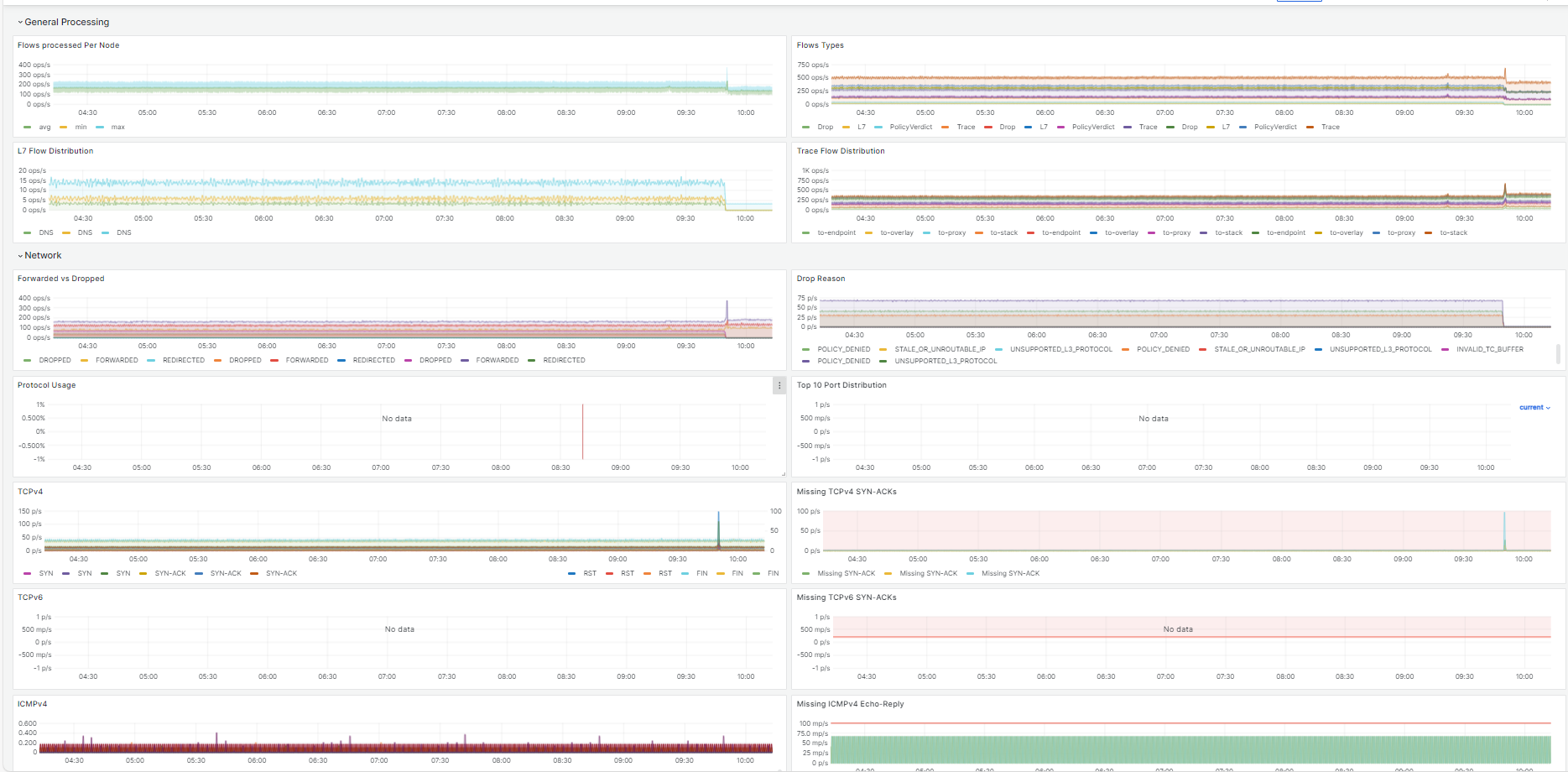The height and width of the screenshot is (772, 1568).
Task: Toggle the light-blue FIN series in TCPv4 legend
Action: pos(702,573)
